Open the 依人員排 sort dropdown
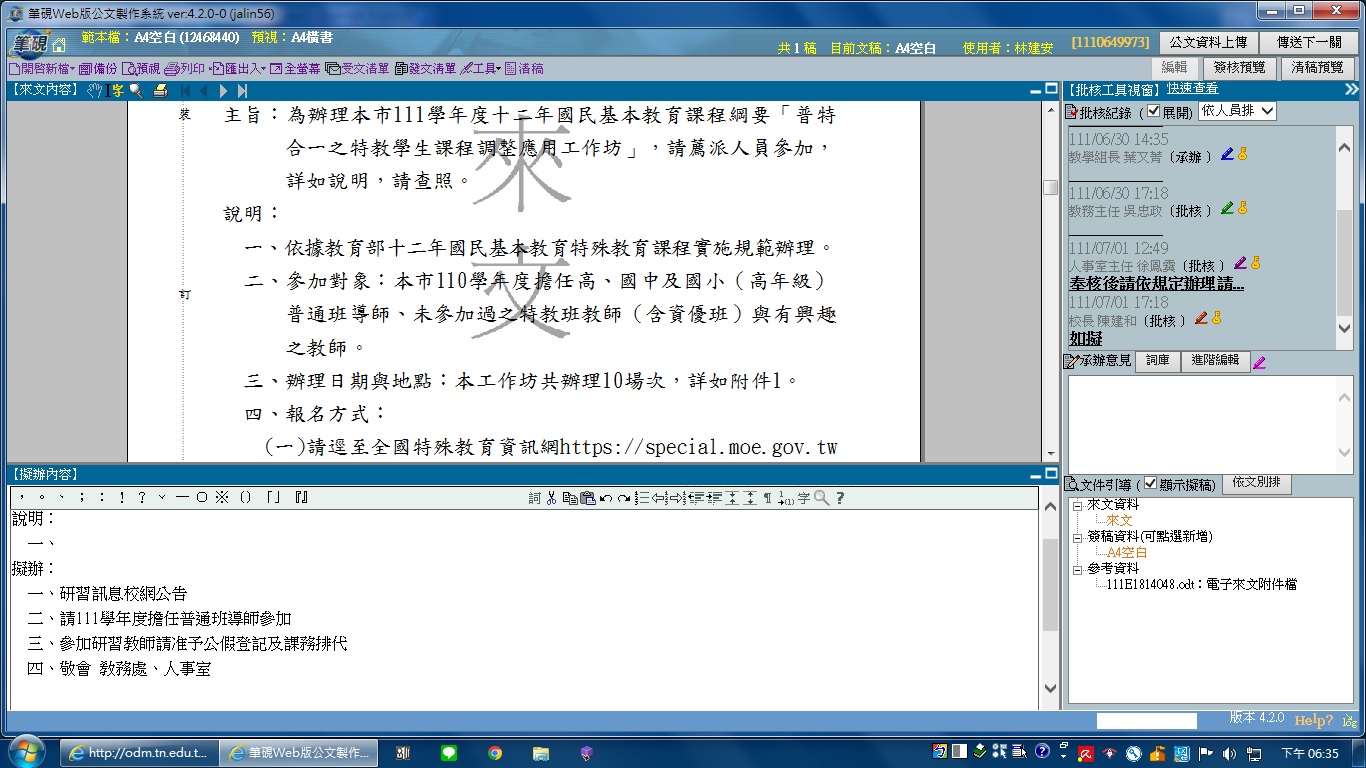This screenshot has height=768, width=1366. tap(1237, 111)
